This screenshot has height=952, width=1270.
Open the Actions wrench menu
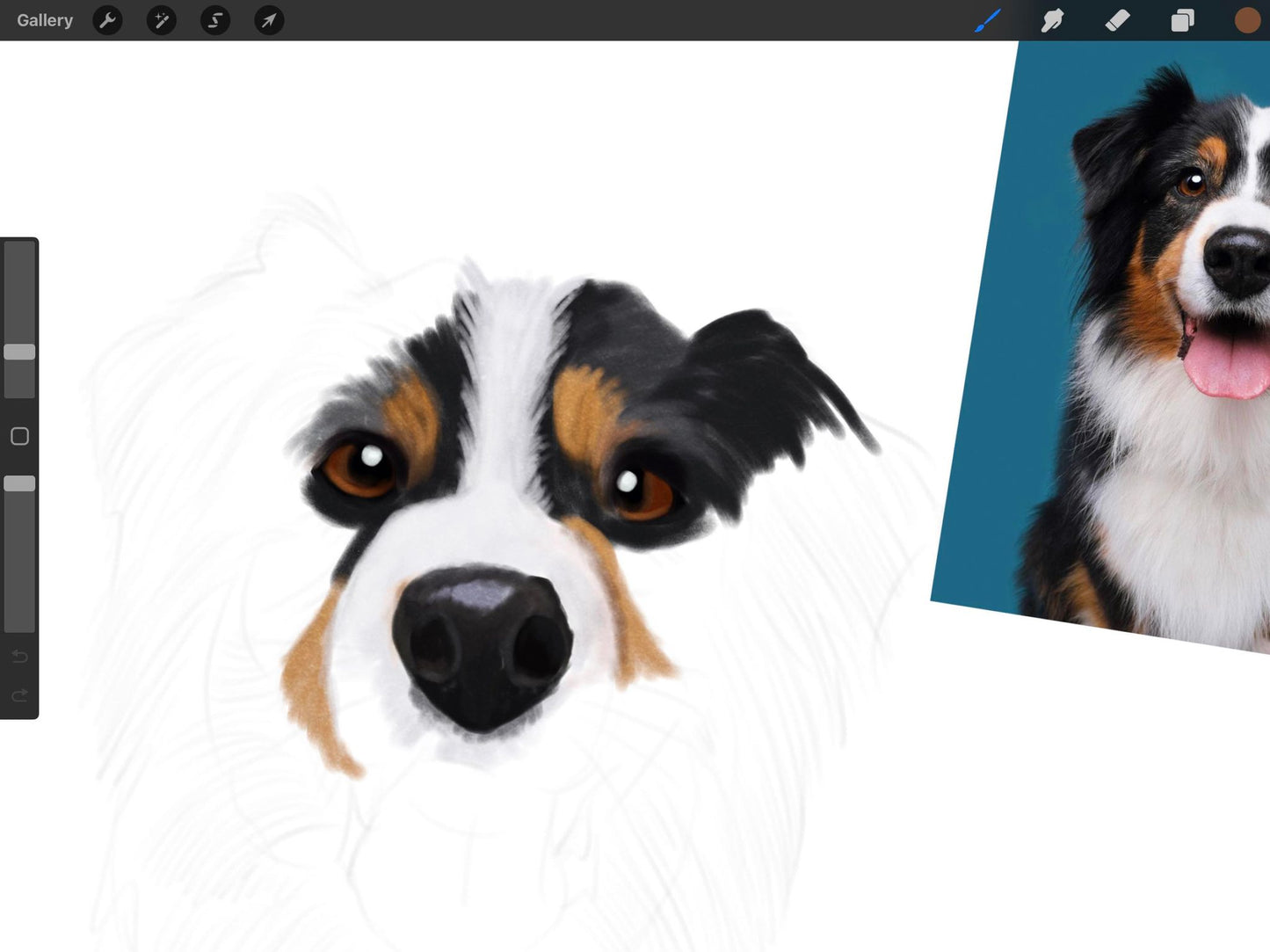coord(107,20)
